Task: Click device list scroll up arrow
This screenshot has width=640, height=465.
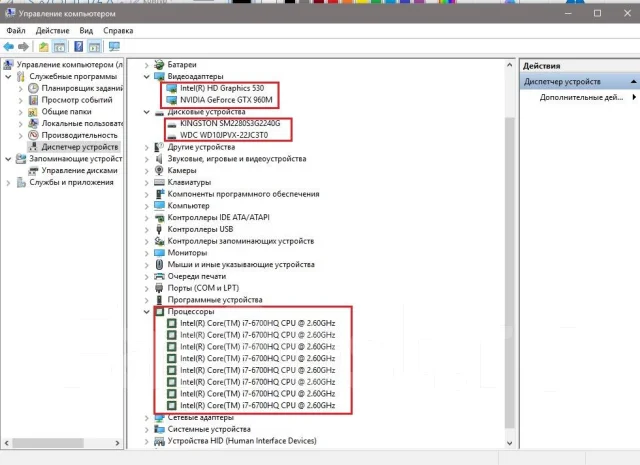Action: 509,65
